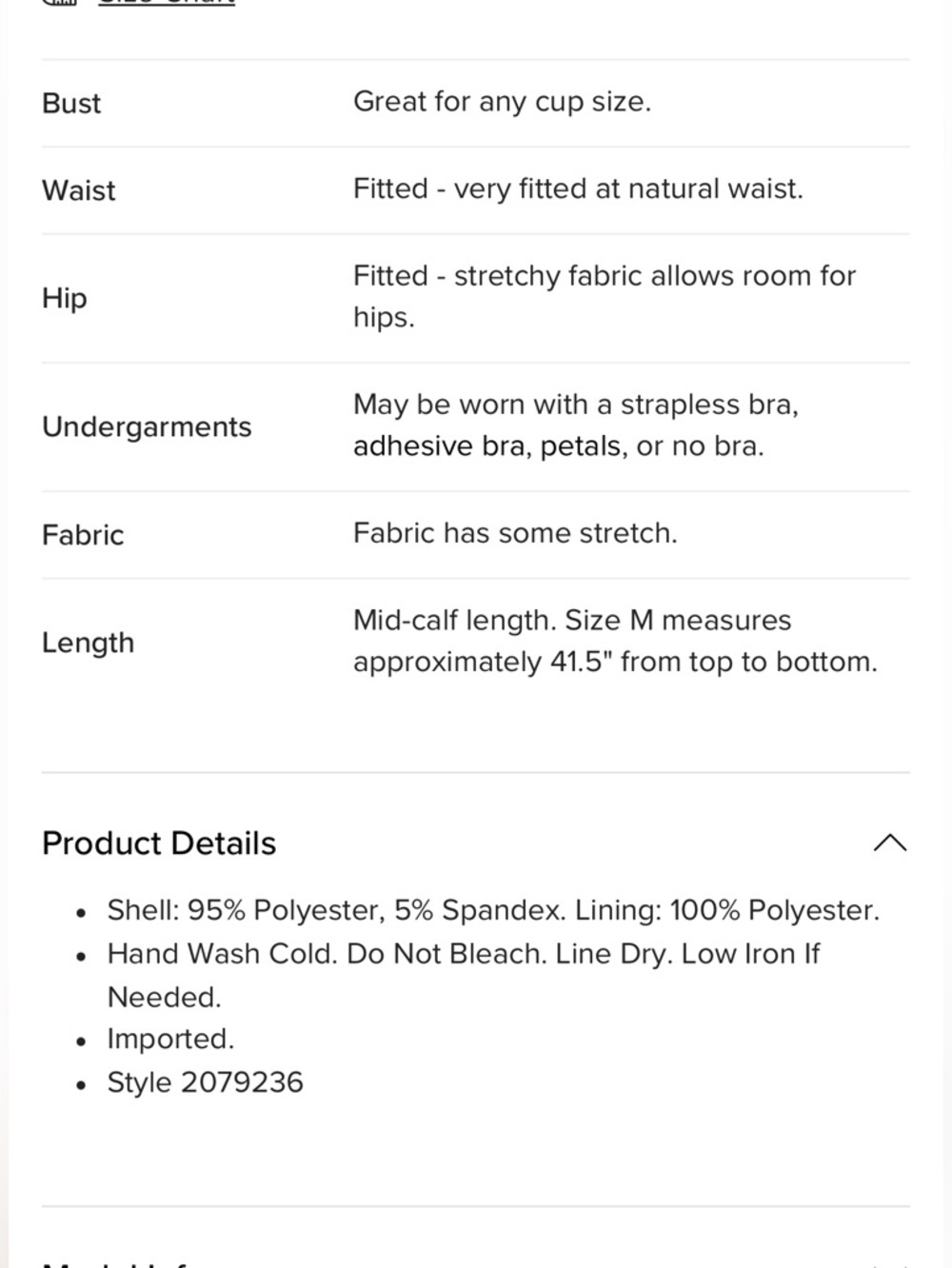This screenshot has height=1268, width=952.
Task: Click the Length row label
Action: click(x=88, y=643)
